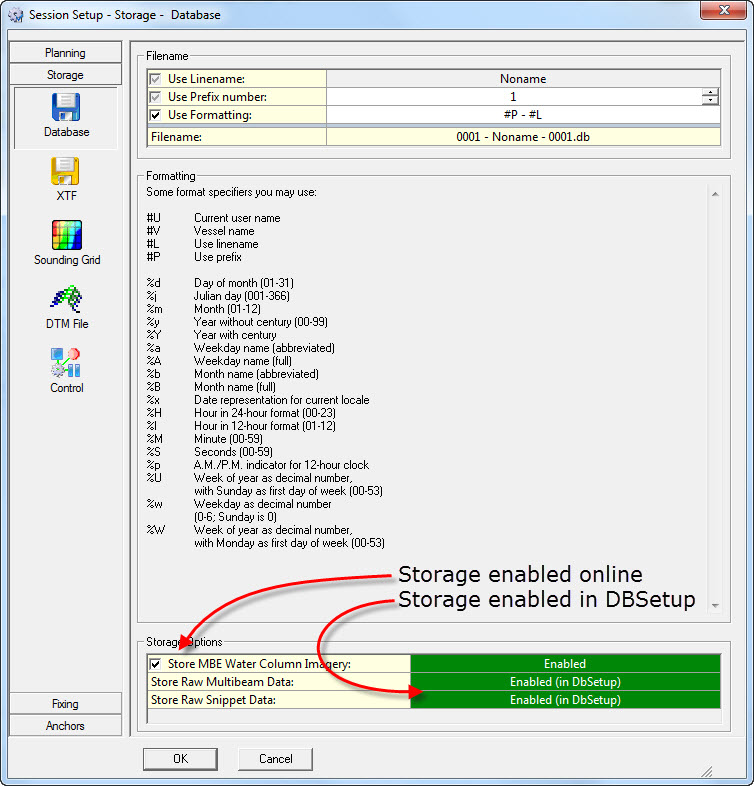
Task: Open the Anchors section tab
Action: click(x=65, y=726)
